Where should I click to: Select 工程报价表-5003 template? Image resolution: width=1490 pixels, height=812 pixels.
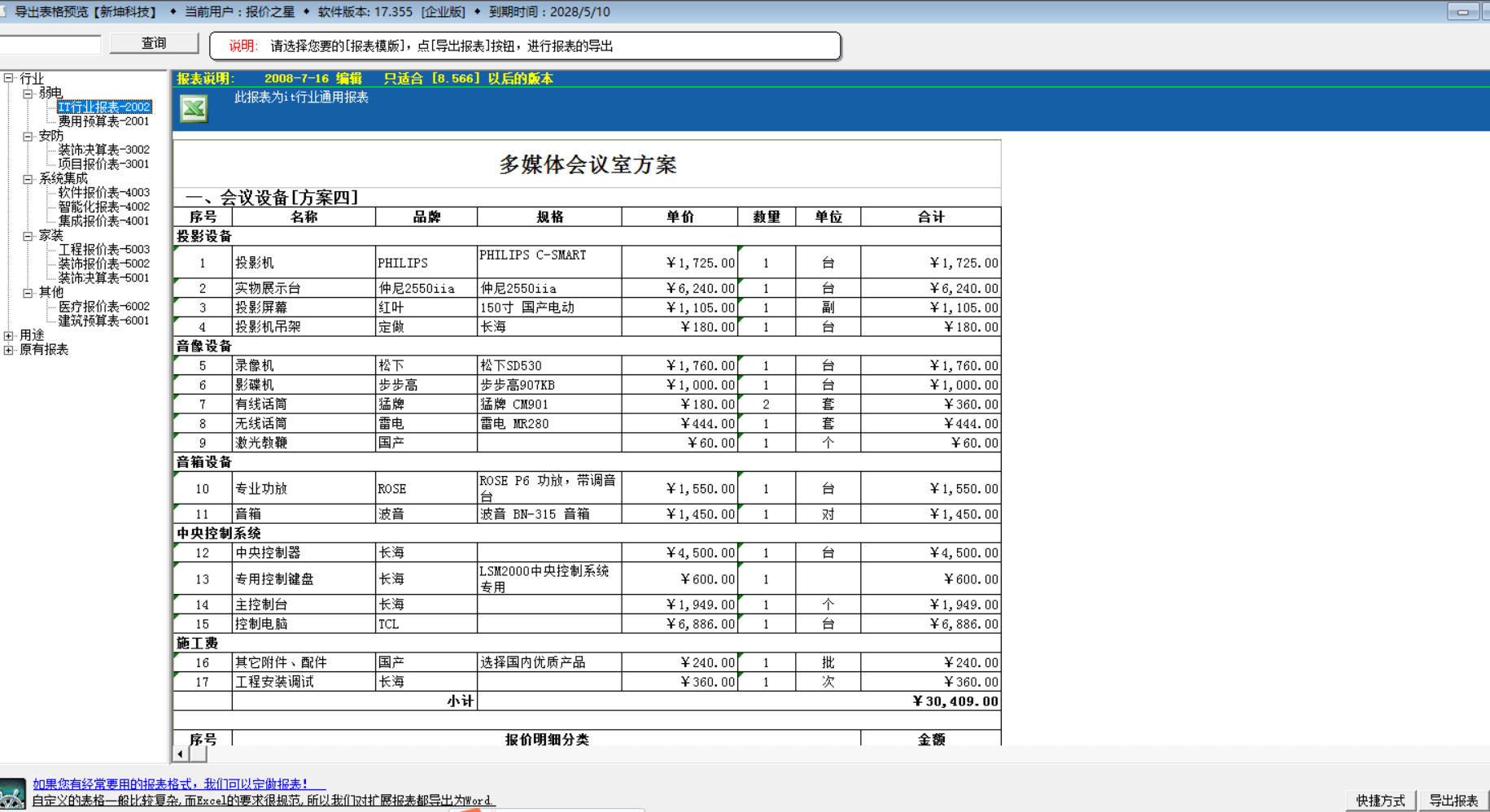click(x=104, y=249)
